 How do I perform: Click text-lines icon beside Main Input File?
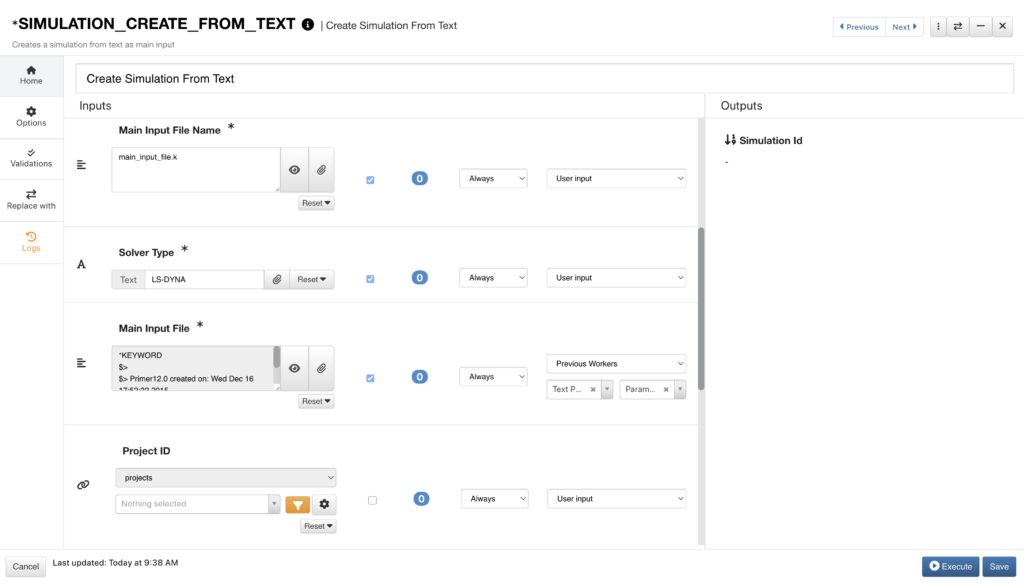81,363
